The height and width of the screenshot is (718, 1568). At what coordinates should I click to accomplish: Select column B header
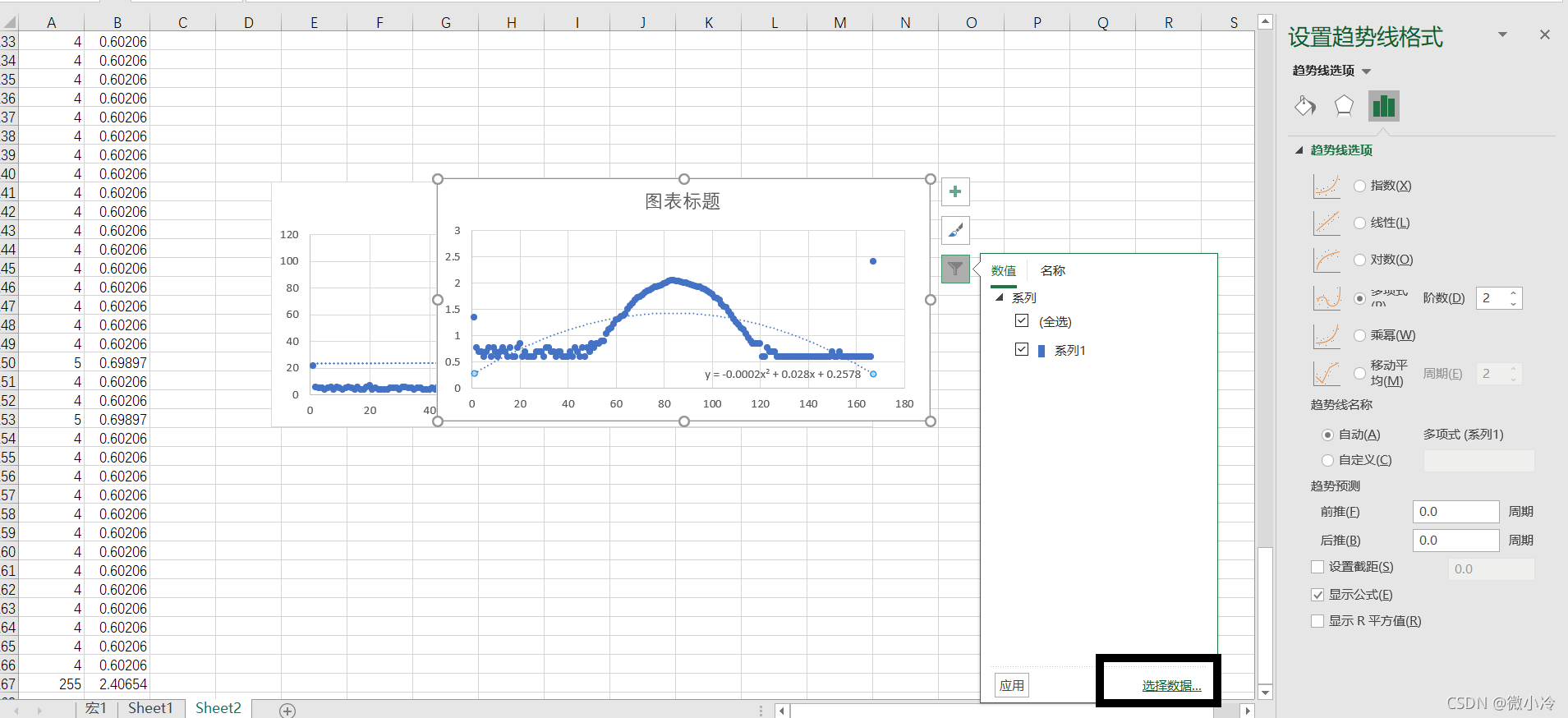(117, 23)
